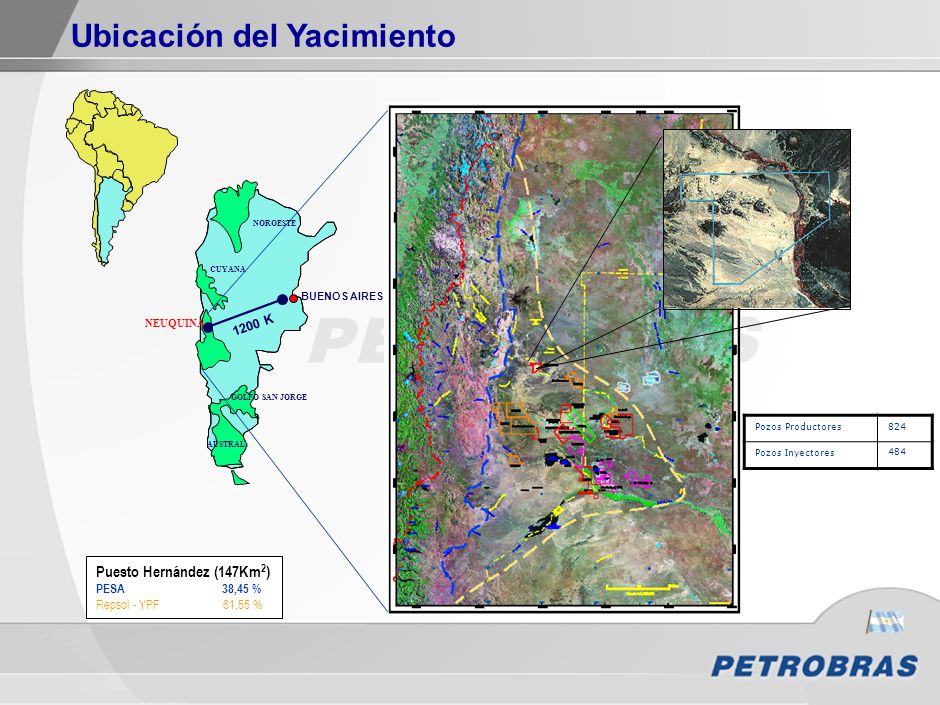Click the '38,45 %' value

tap(242, 589)
